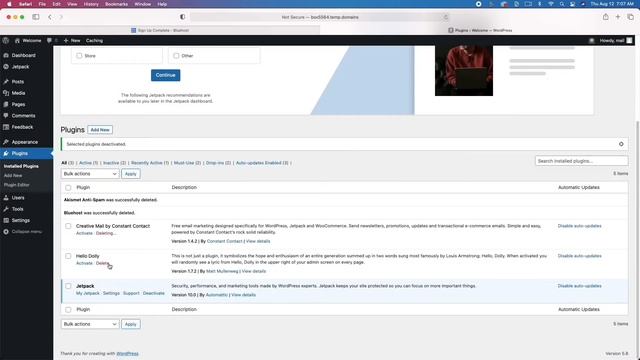
Task: Open Tools in the sidebar
Action: (18, 209)
